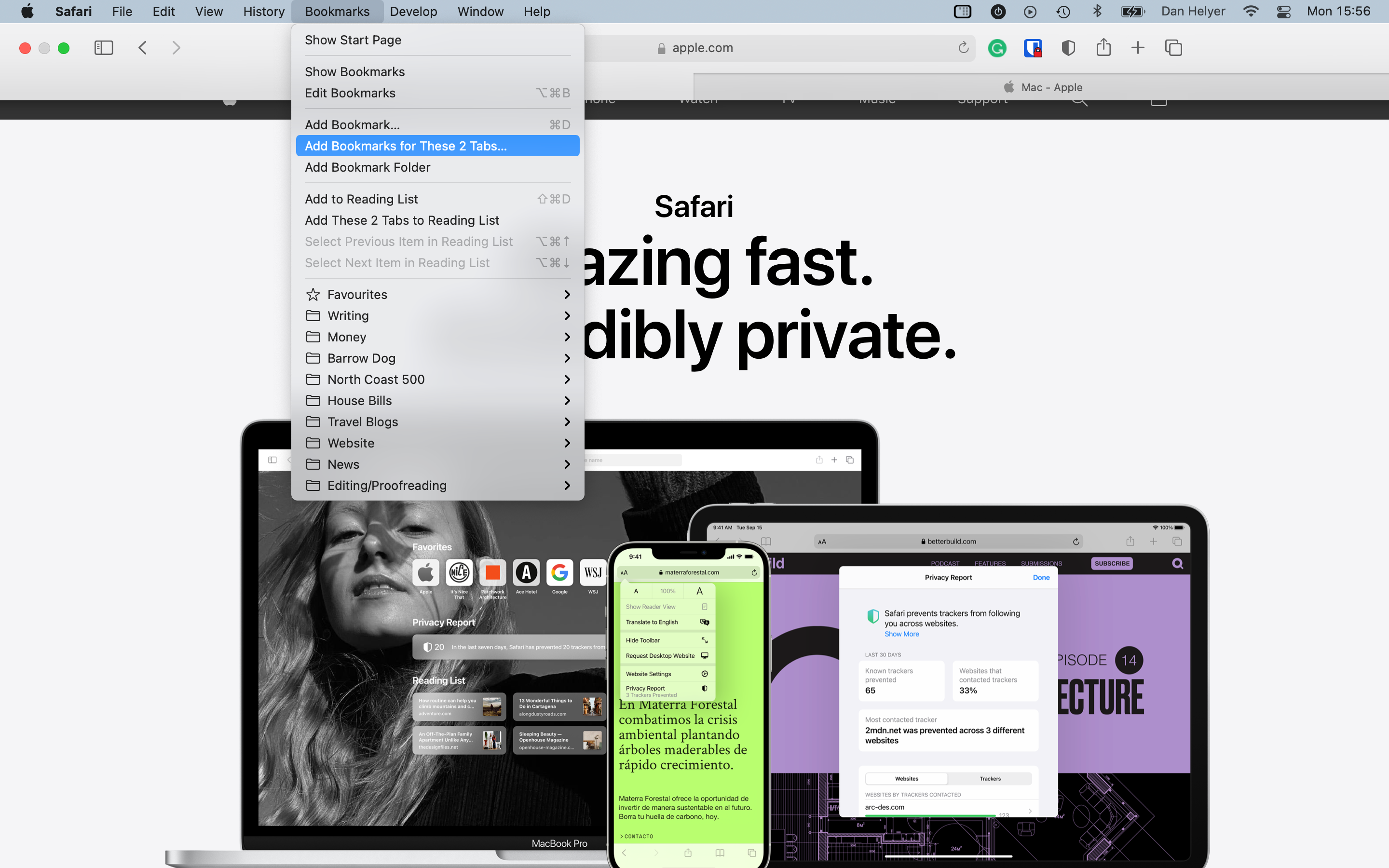Toggle the battery status menu bar icon
The image size is (1389, 868).
pyautogui.click(x=1131, y=11)
